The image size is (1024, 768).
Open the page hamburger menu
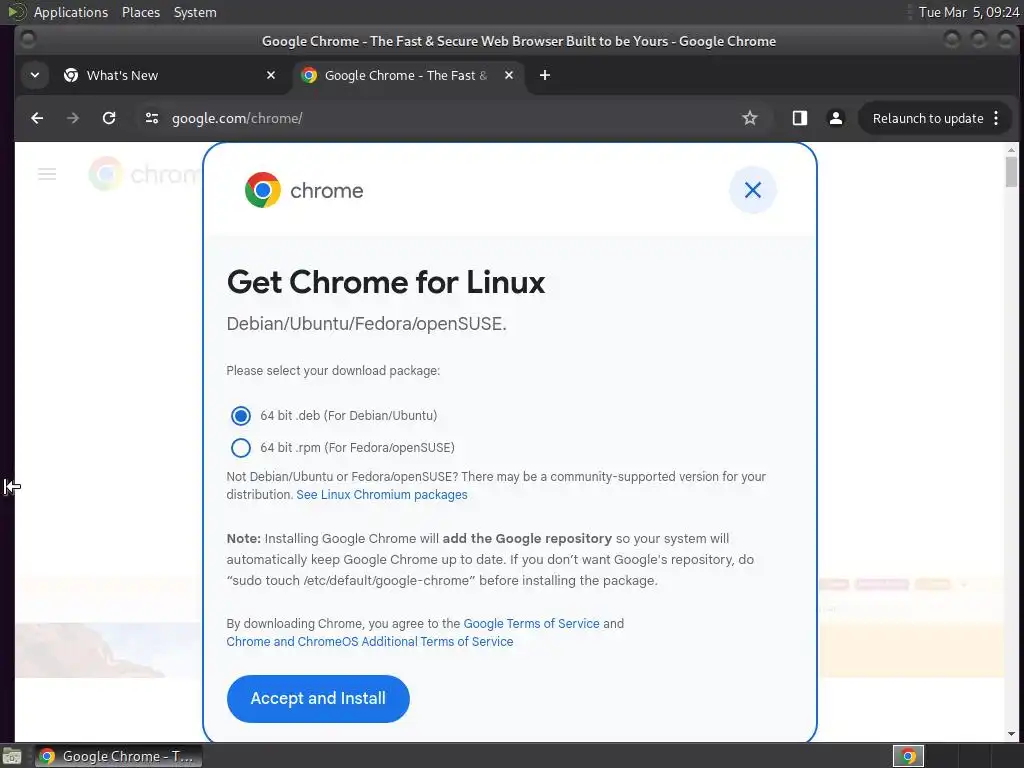pos(47,174)
